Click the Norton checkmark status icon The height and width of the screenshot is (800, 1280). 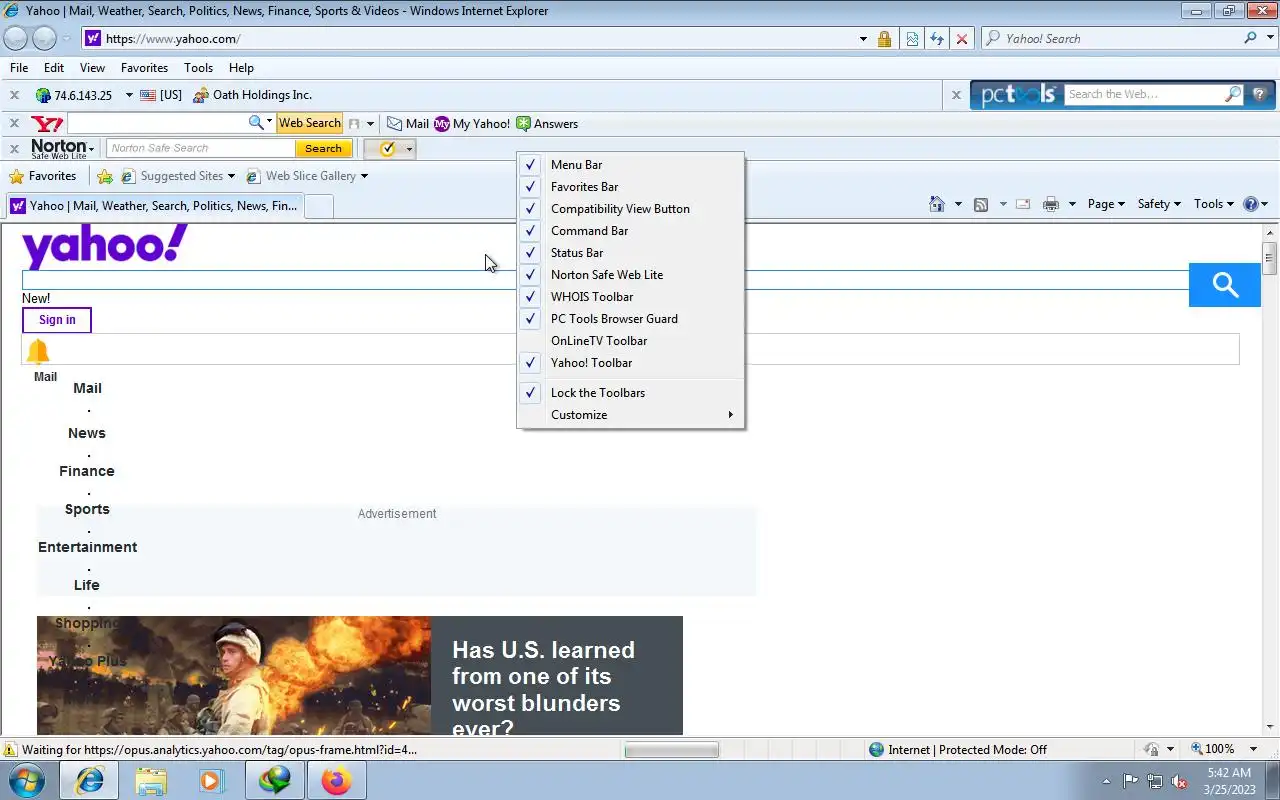click(x=387, y=149)
